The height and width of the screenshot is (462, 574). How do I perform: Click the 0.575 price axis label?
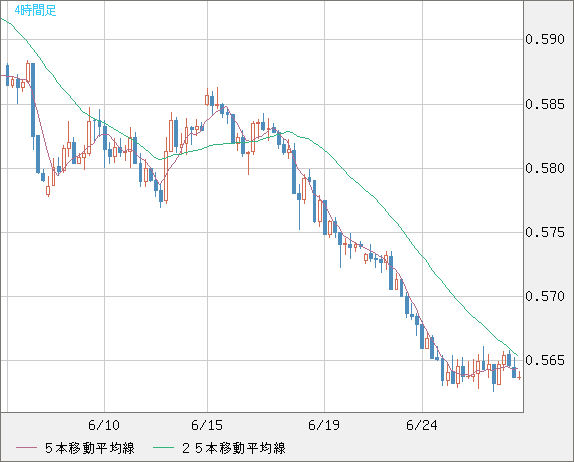[545, 232]
